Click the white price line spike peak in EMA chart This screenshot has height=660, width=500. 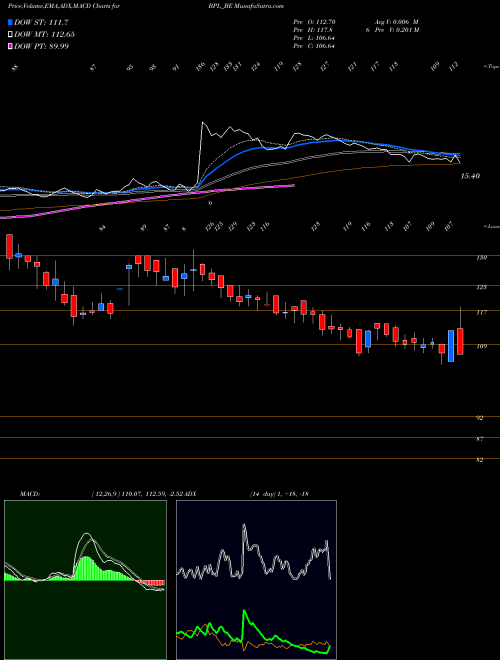[203, 123]
